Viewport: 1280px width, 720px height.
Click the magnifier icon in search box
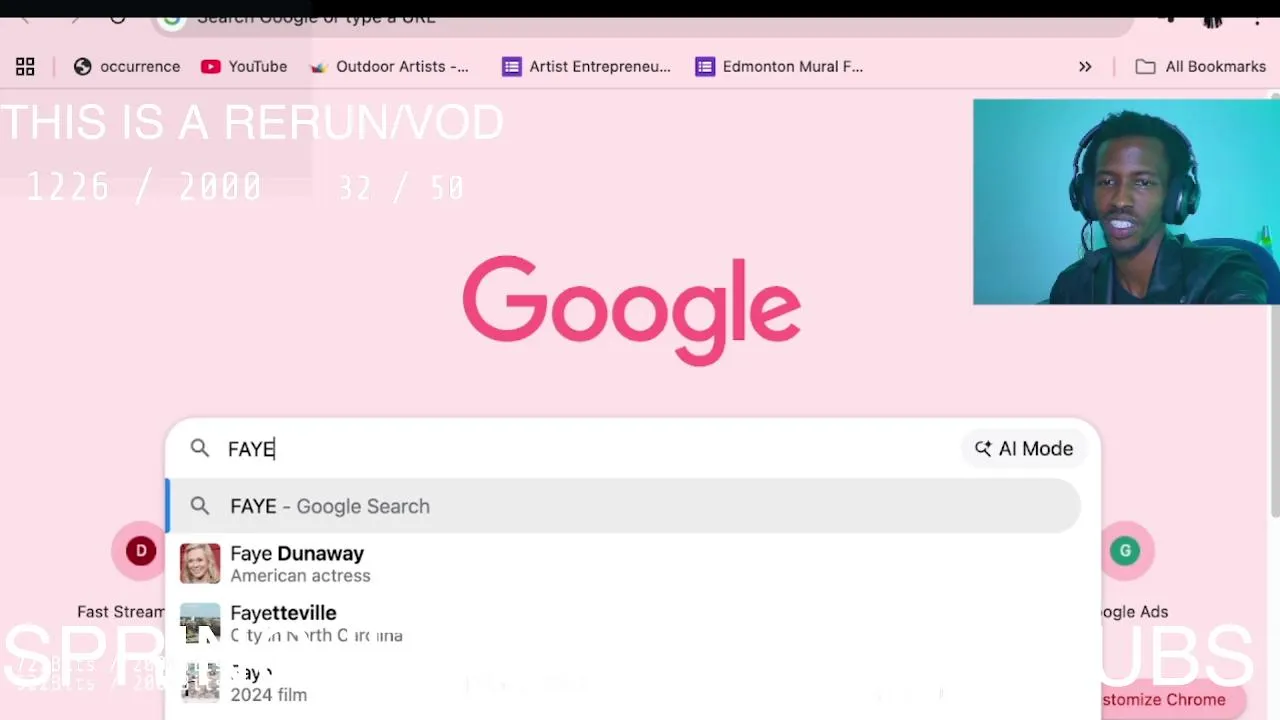[x=200, y=448]
